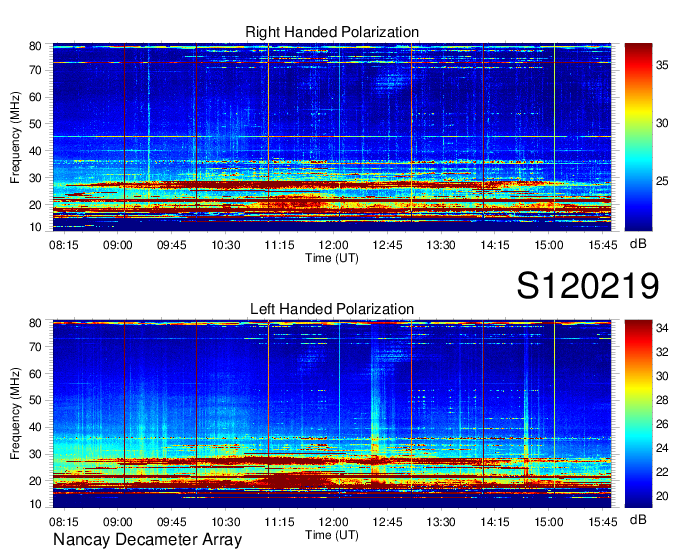Click 20 on Right Handed frequency axis
This screenshot has width=680, height=552.
pyautogui.click(x=35, y=205)
